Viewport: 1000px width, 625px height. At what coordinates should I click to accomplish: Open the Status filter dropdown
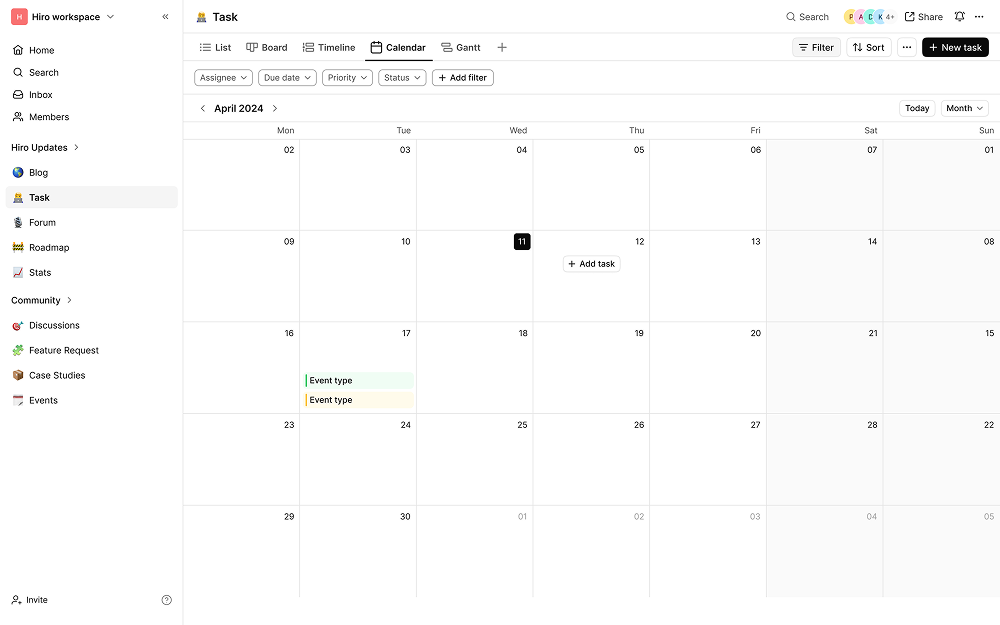coord(402,78)
